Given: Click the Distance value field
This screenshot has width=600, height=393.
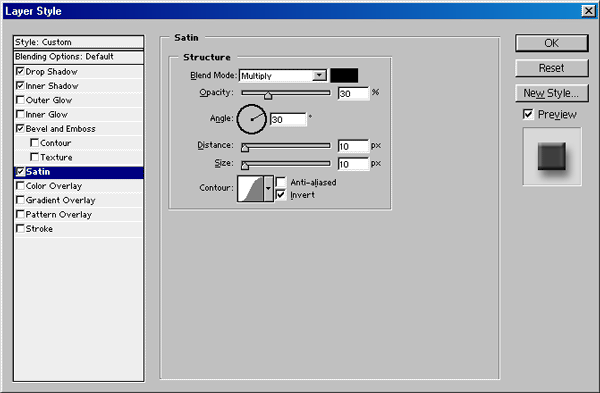Looking at the screenshot, I should tap(353, 146).
